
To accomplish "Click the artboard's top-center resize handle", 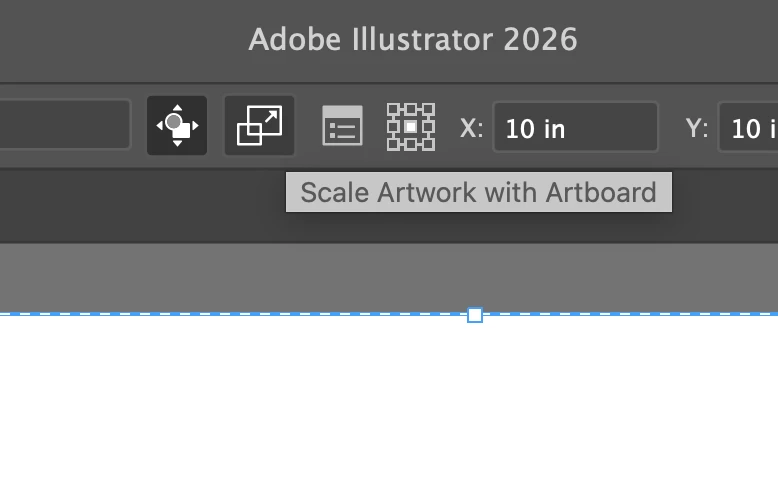I will click(x=475, y=315).
